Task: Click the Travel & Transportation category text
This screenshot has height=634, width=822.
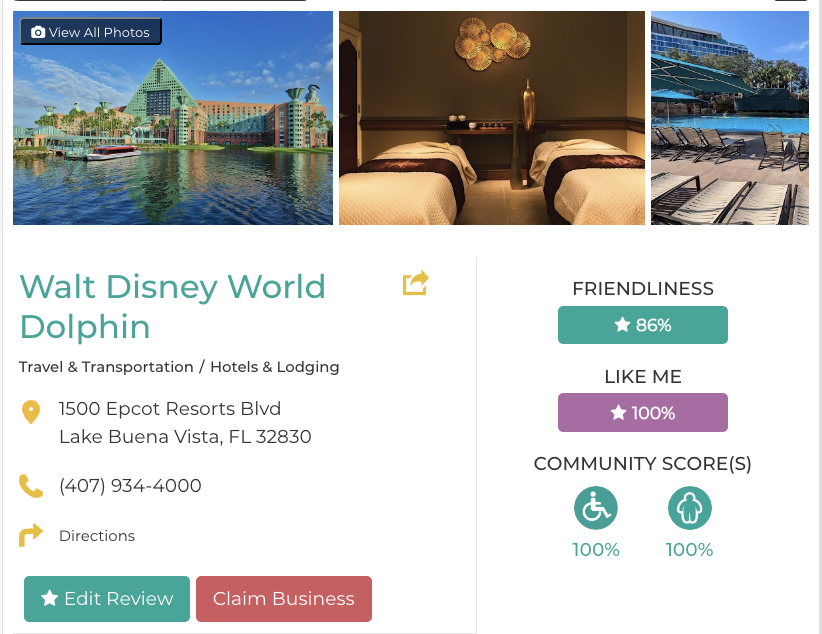Action: 106,367
